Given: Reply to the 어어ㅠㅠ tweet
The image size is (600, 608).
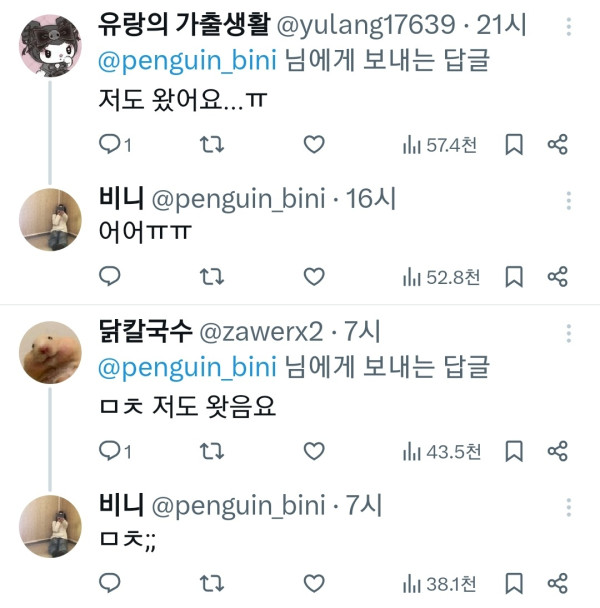Looking at the screenshot, I should point(111,276).
